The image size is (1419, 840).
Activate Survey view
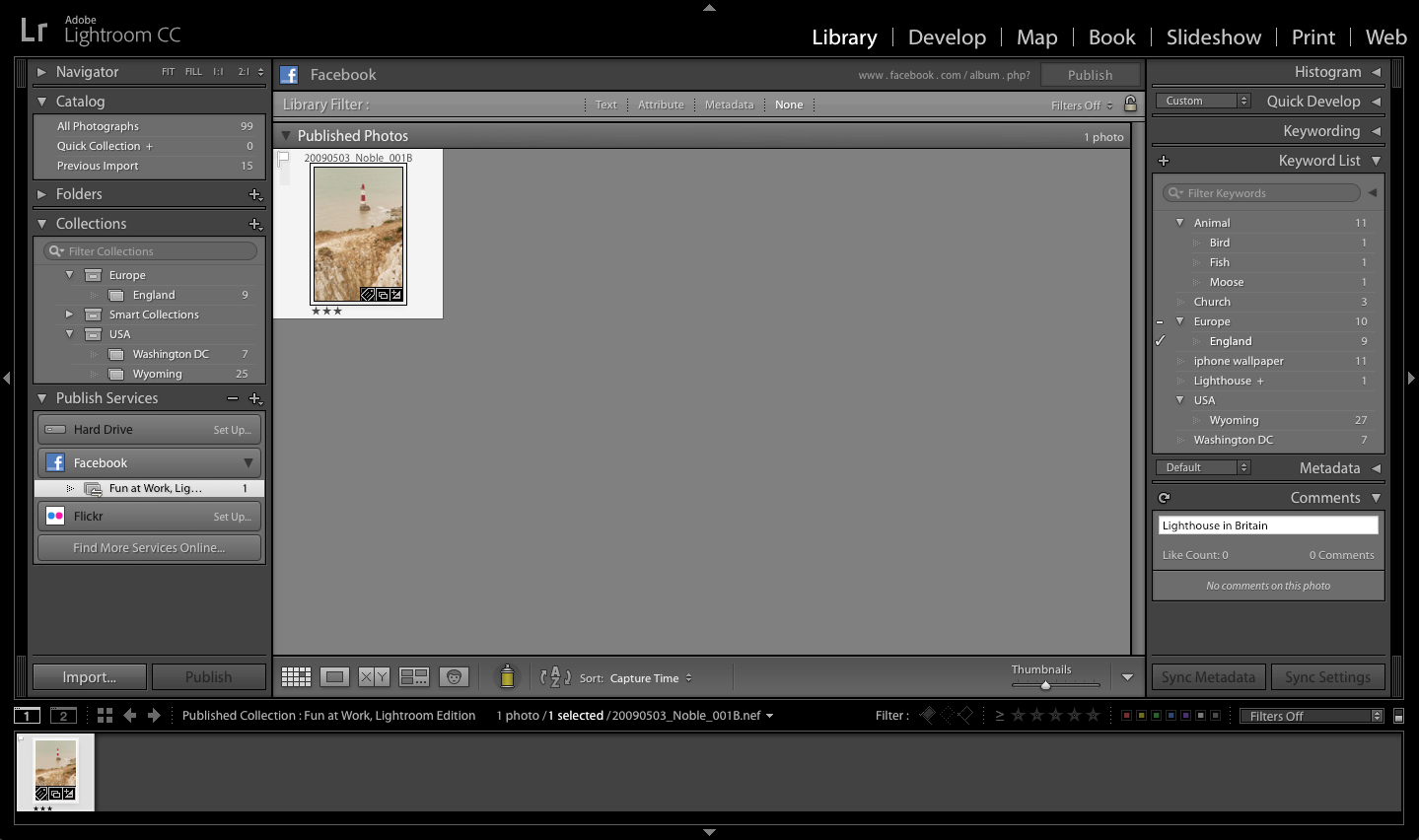pyautogui.click(x=413, y=676)
